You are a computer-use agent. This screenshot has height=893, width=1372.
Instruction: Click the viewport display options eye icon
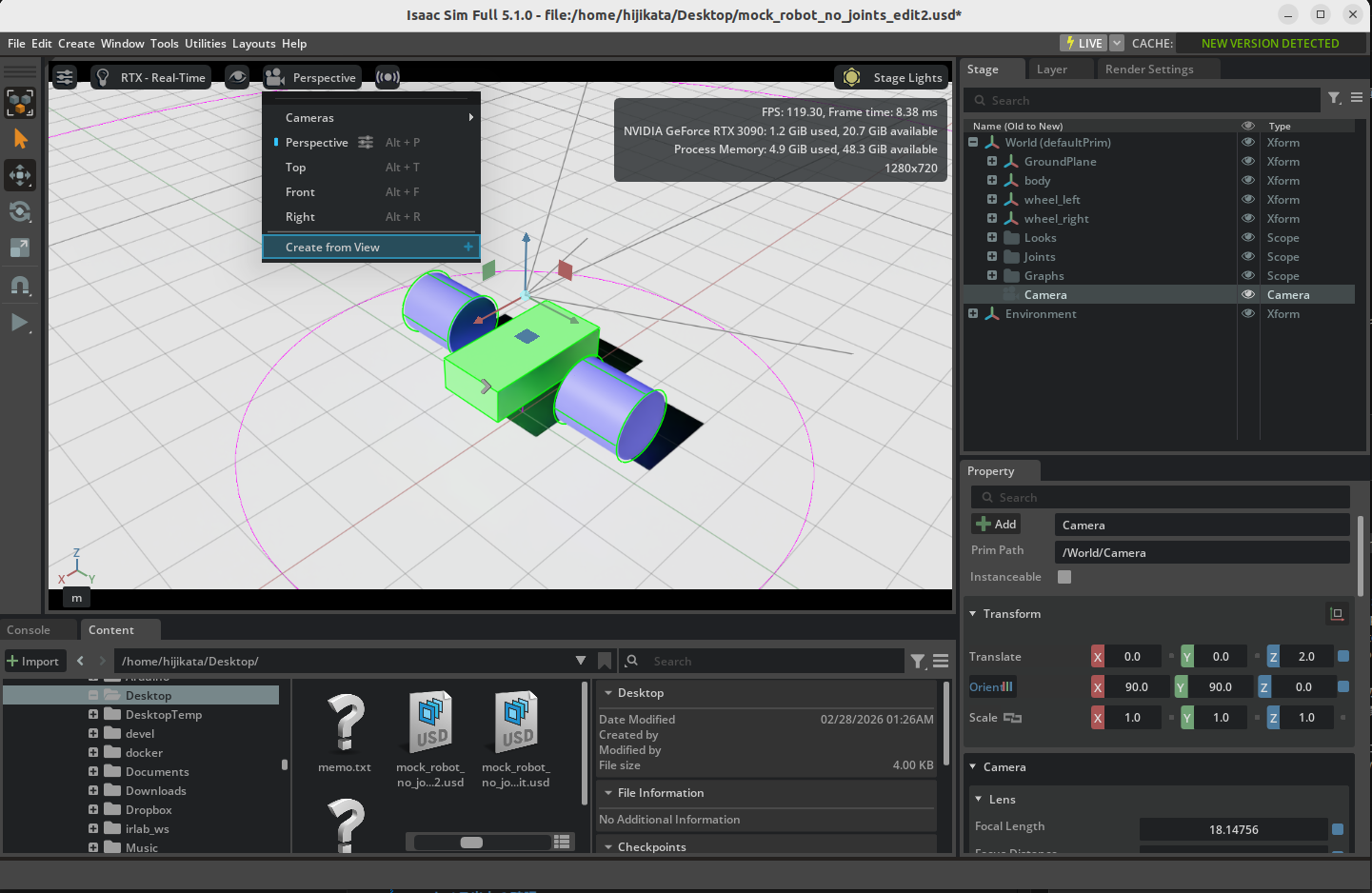pyautogui.click(x=236, y=77)
